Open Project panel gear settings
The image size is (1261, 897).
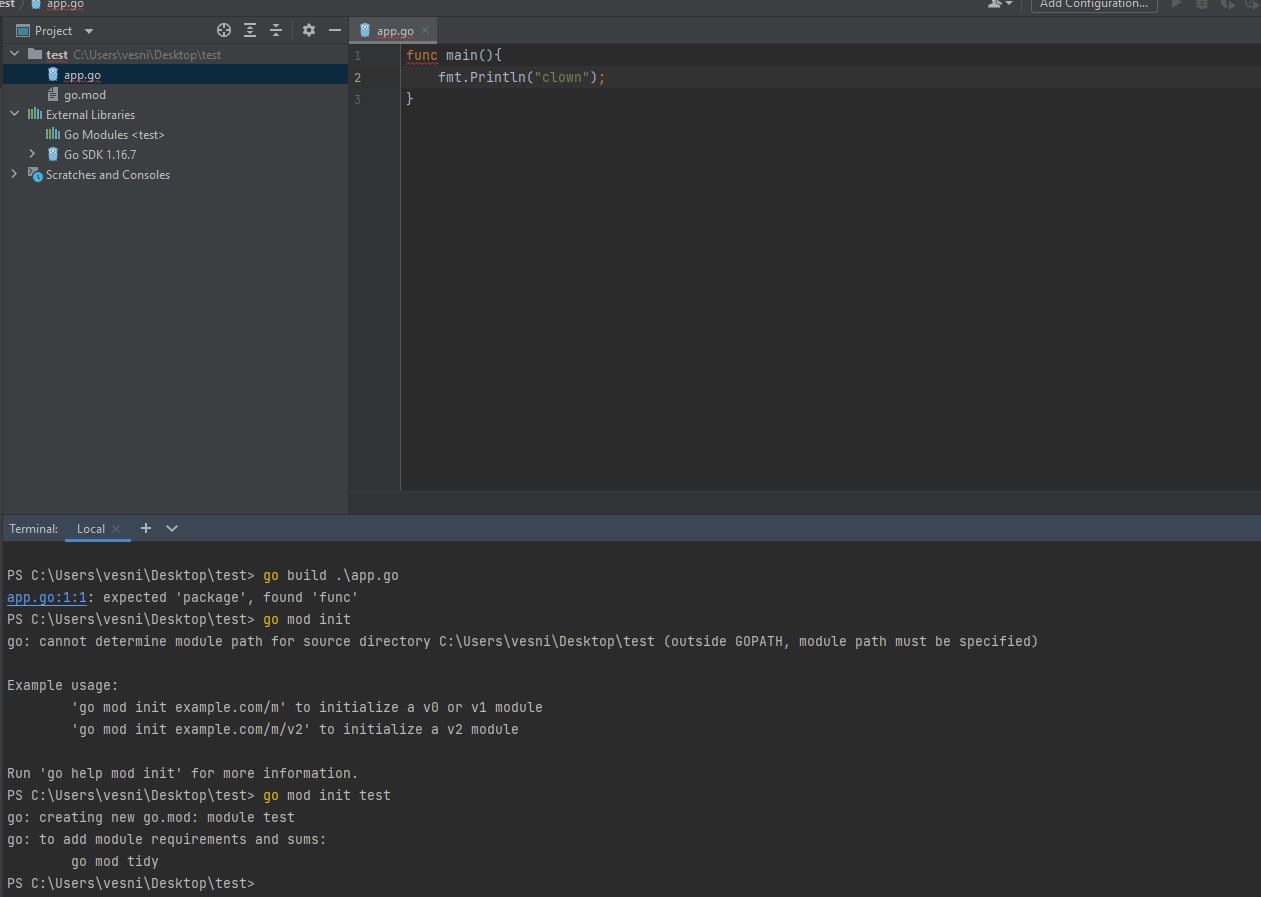(x=309, y=30)
